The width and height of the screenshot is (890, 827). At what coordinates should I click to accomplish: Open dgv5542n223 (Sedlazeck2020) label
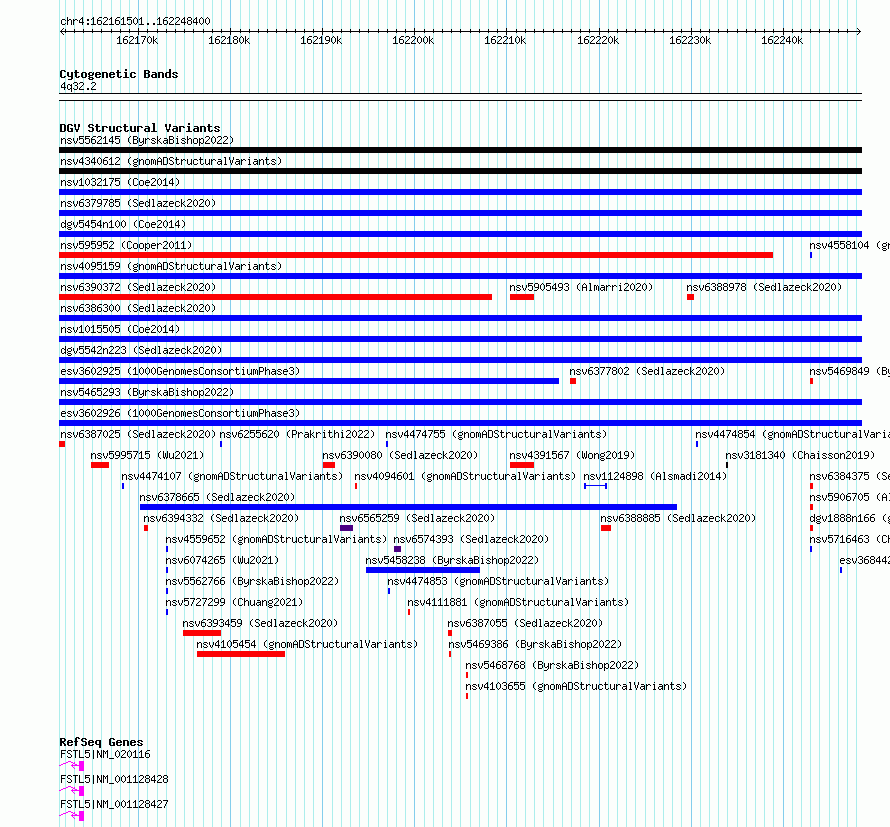tap(141, 350)
